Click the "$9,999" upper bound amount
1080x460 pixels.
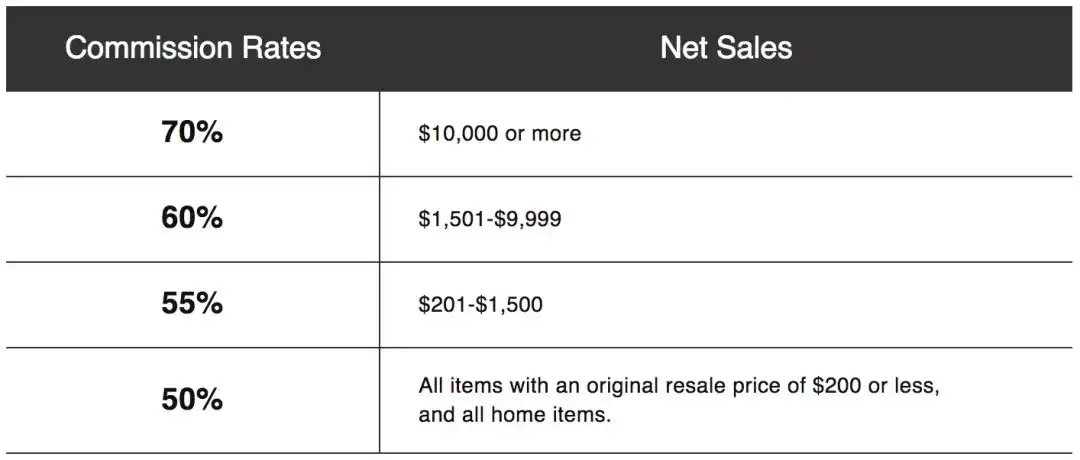[x=528, y=219]
